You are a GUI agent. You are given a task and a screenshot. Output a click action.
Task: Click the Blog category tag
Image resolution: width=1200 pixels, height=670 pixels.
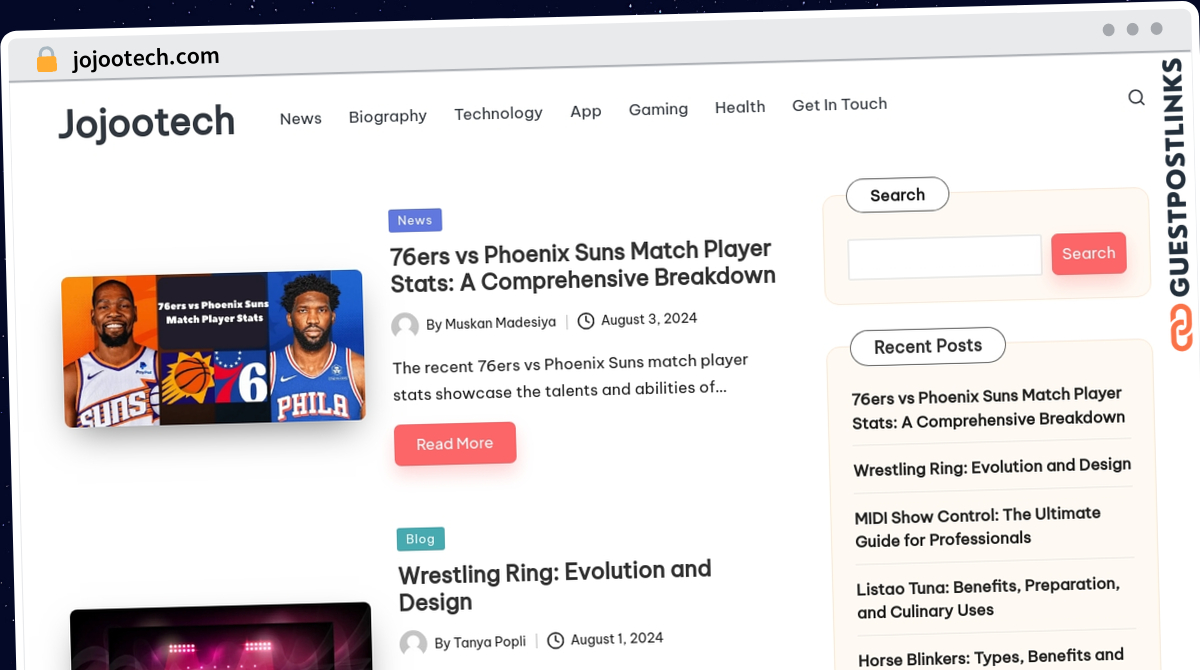click(x=421, y=539)
